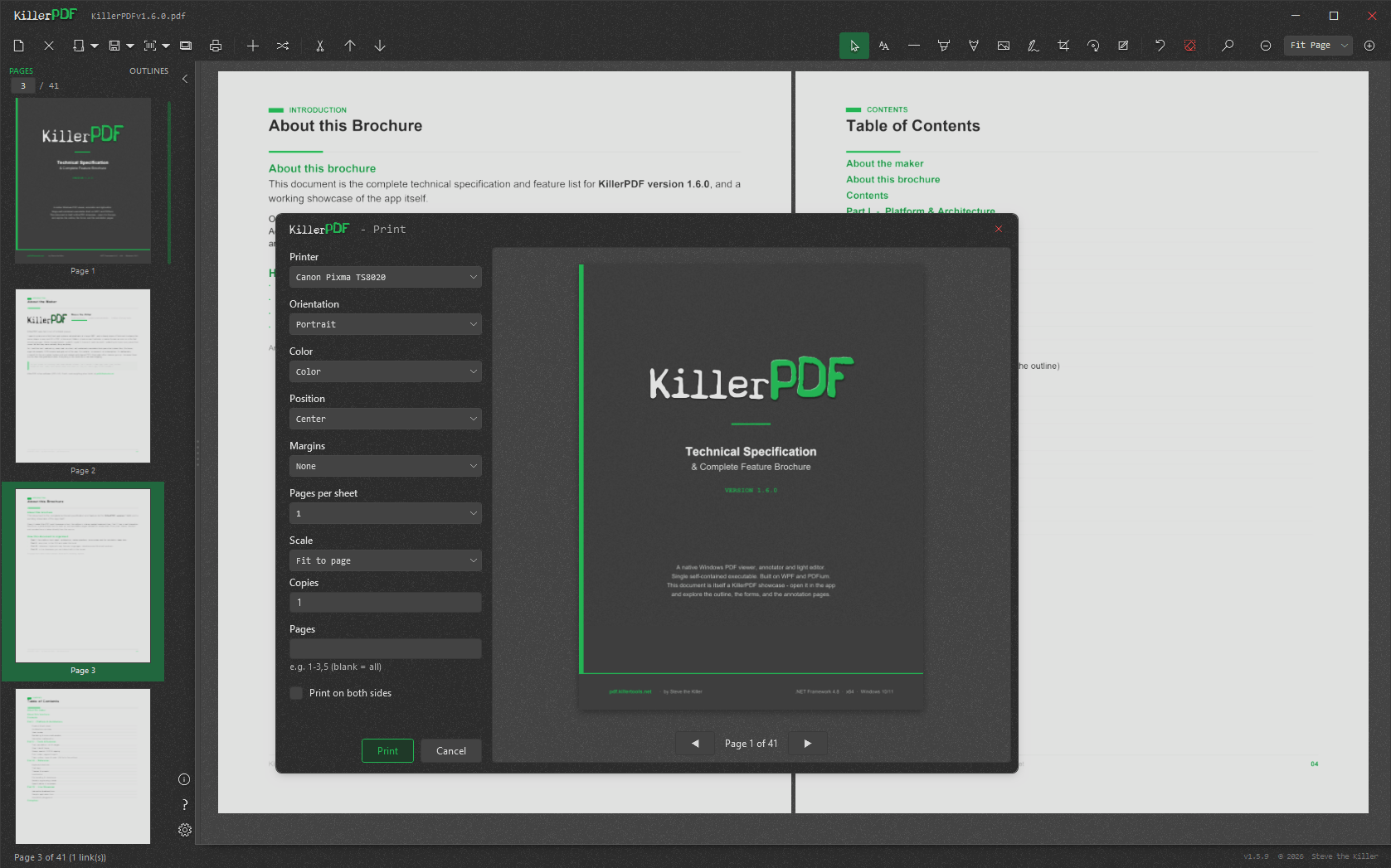
Task: Expand the save options arrow
Action: pyautogui.click(x=130, y=46)
